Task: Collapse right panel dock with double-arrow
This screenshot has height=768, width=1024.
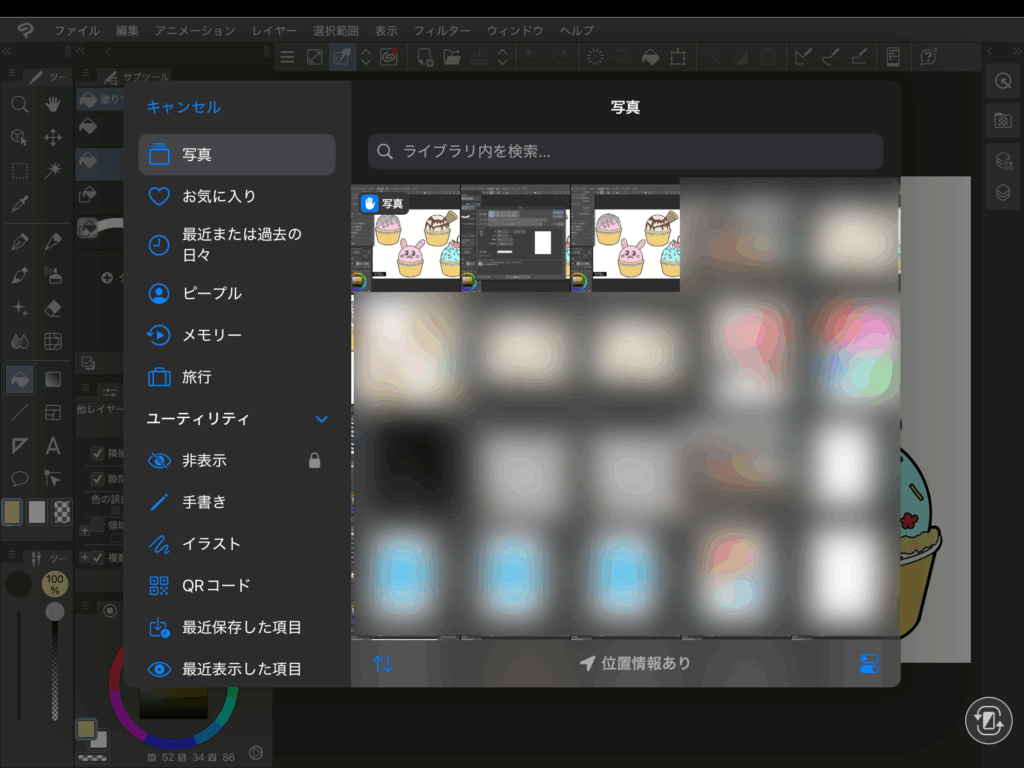Action: [x=990, y=51]
